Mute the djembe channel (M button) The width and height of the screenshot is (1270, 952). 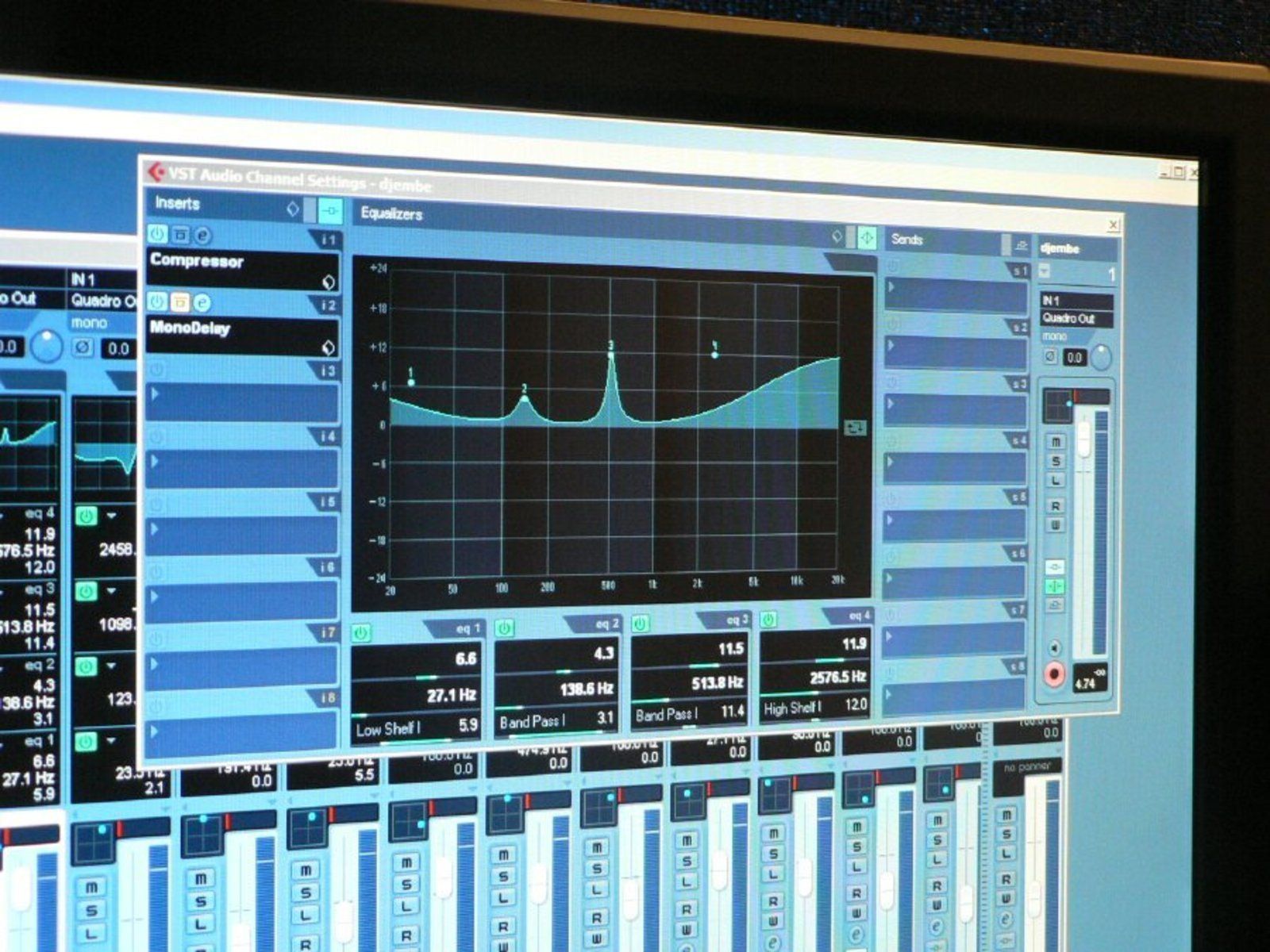point(1056,443)
